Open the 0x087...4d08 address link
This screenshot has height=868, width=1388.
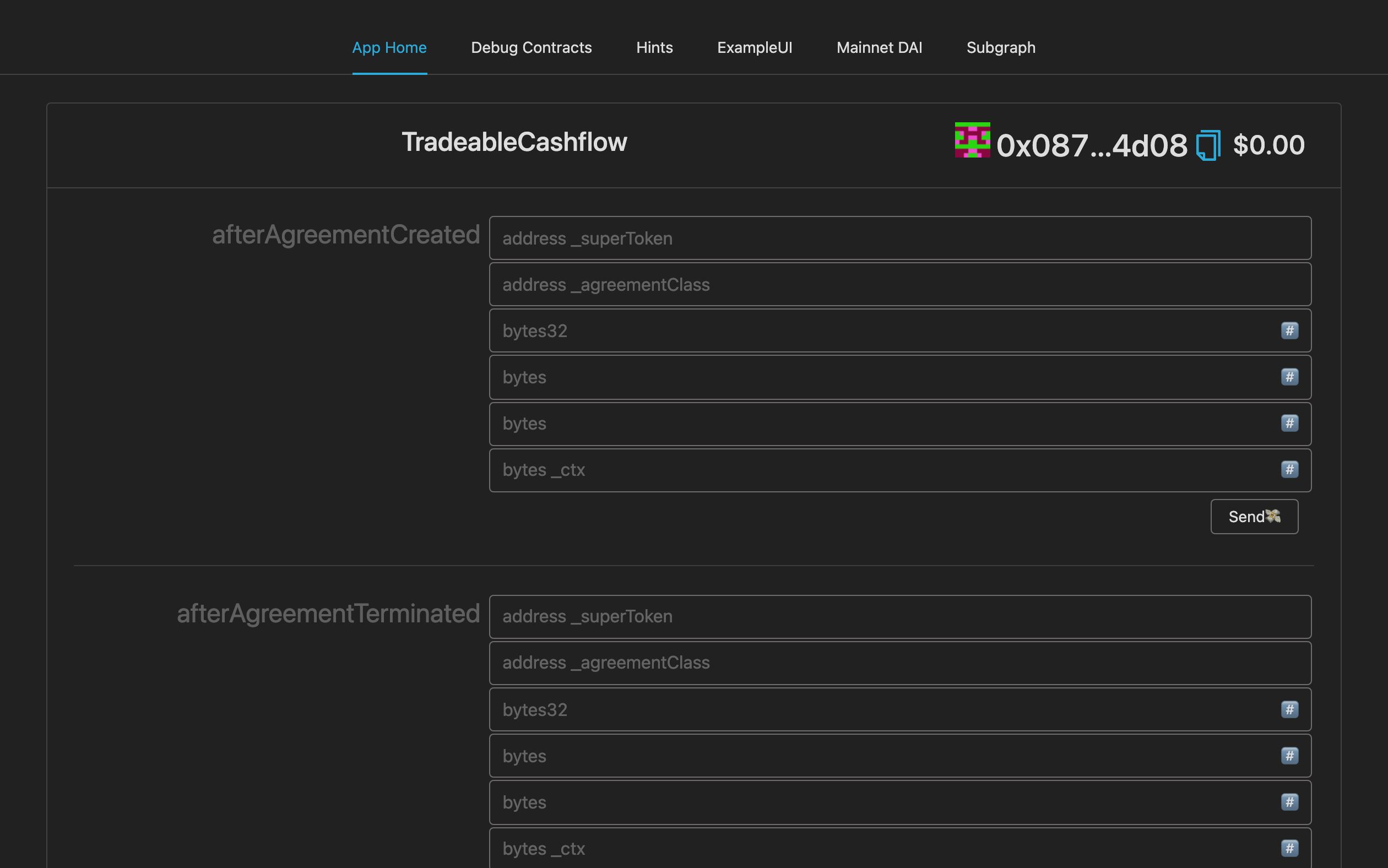(1091, 145)
